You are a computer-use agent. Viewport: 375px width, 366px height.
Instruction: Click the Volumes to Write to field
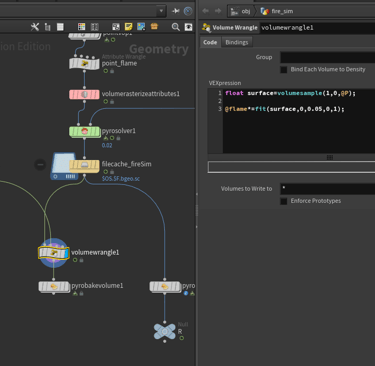[327, 189]
